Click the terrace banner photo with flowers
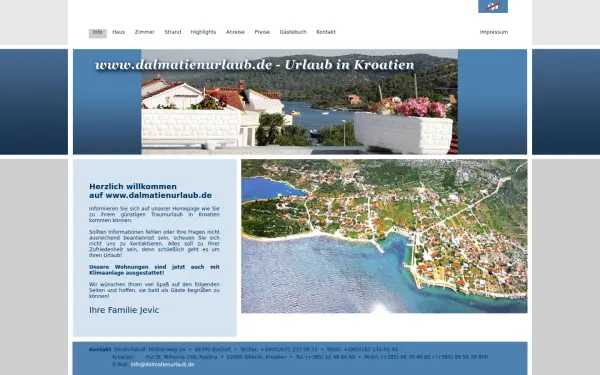Image resolution: width=600 pixels, height=375 pixels. [300, 102]
